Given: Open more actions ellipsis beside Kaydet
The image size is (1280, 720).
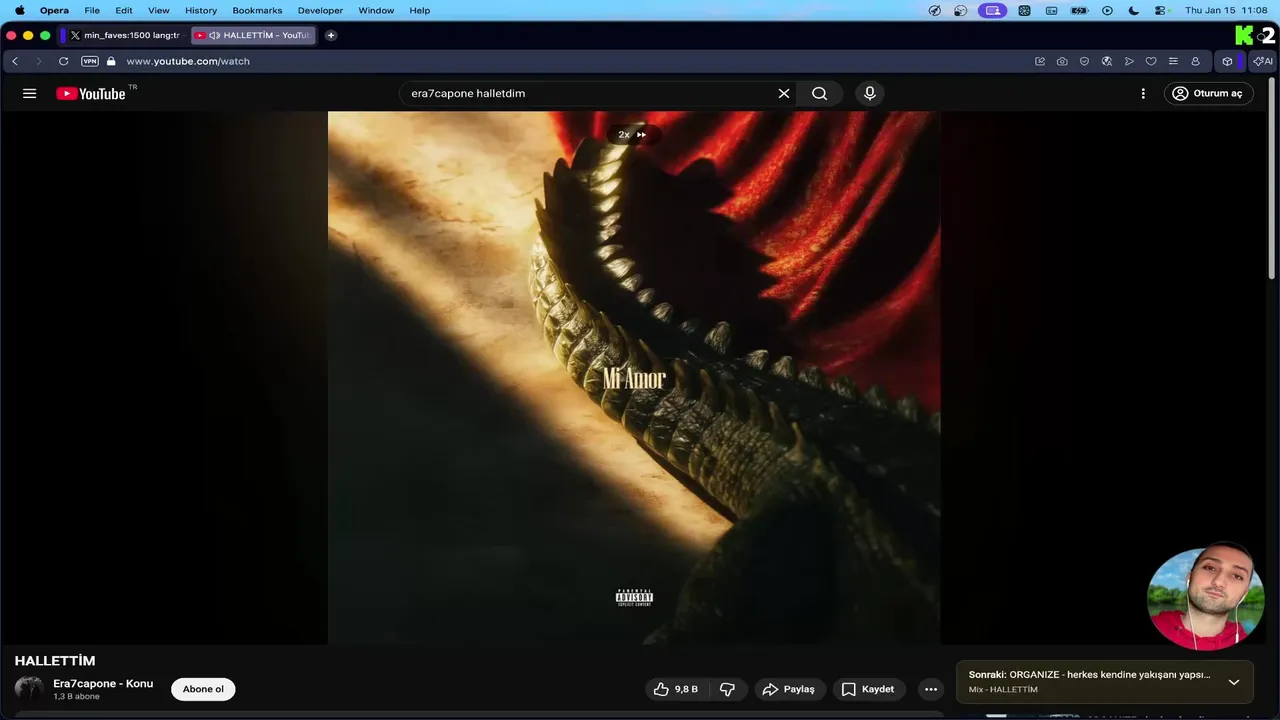Looking at the screenshot, I should click(931, 689).
